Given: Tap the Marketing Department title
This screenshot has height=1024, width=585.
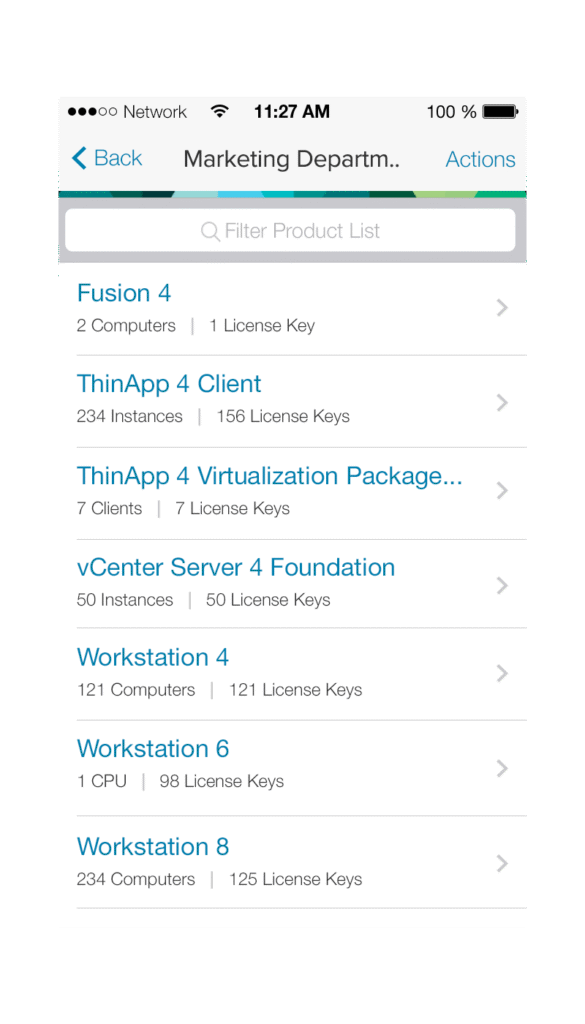Looking at the screenshot, I should (x=292, y=159).
